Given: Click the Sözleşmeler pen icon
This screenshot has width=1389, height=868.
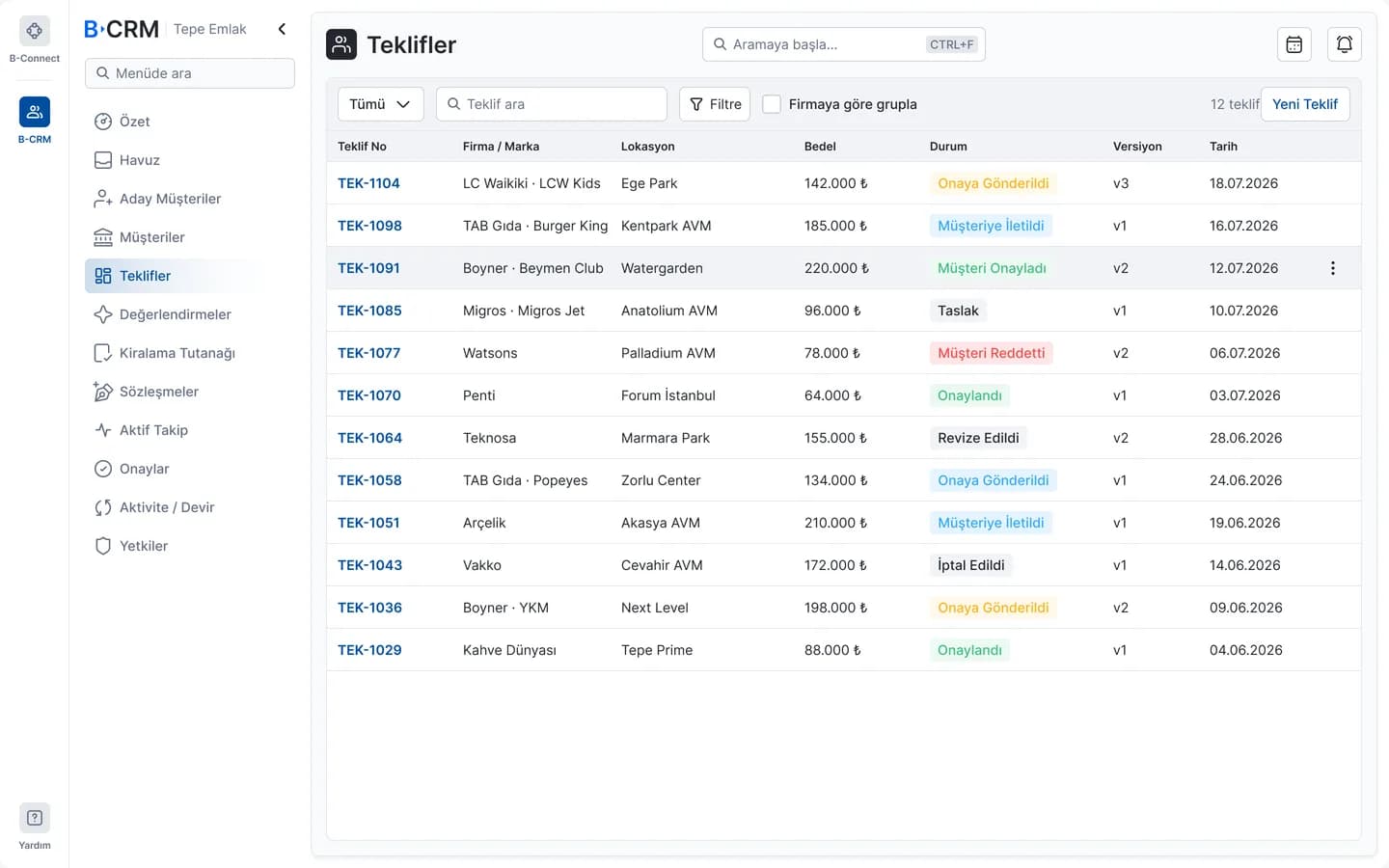Looking at the screenshot, I should [103, 392].
